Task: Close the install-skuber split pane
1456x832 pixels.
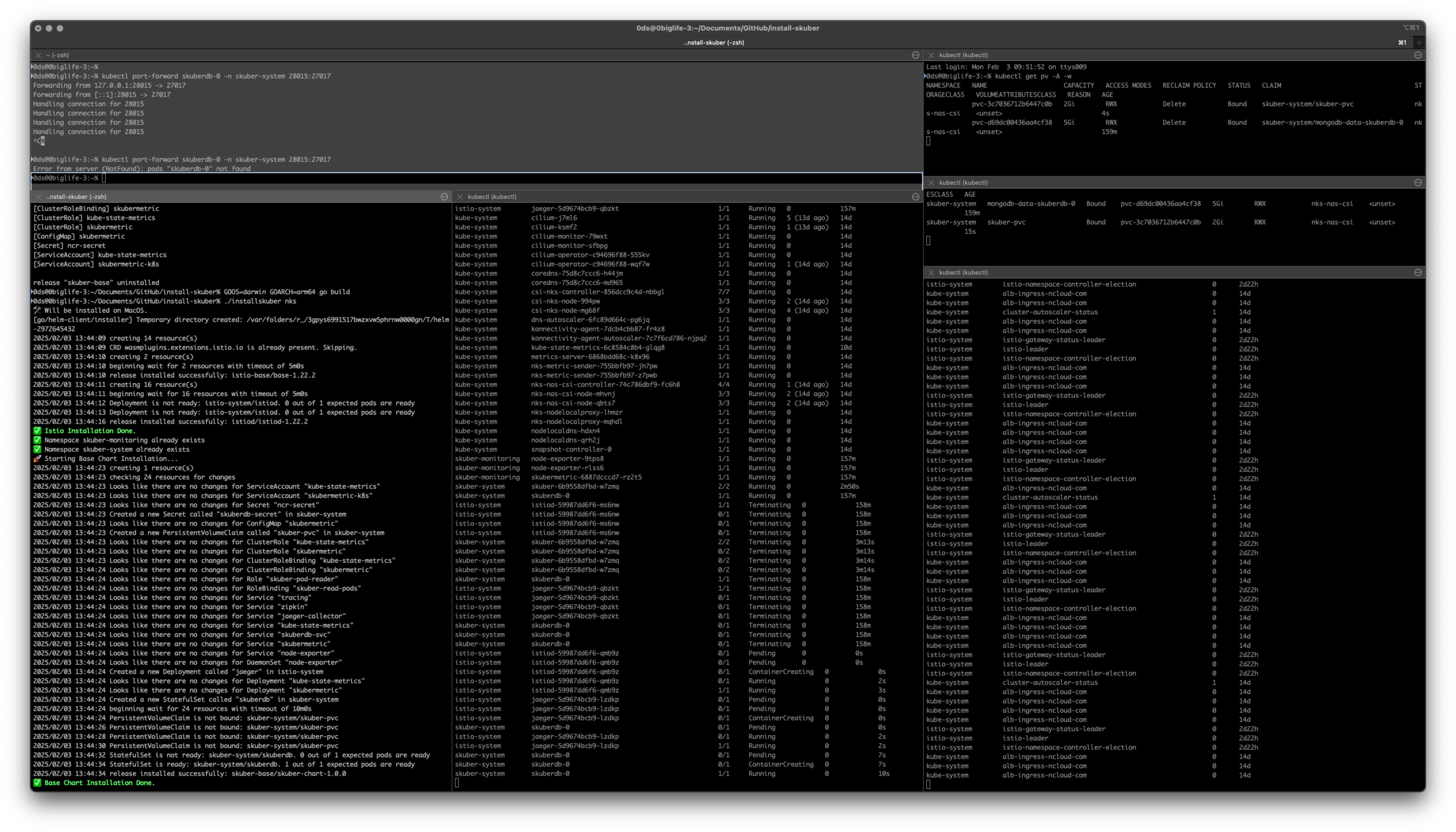Action: pyautogui.click(x=38, y=197)
